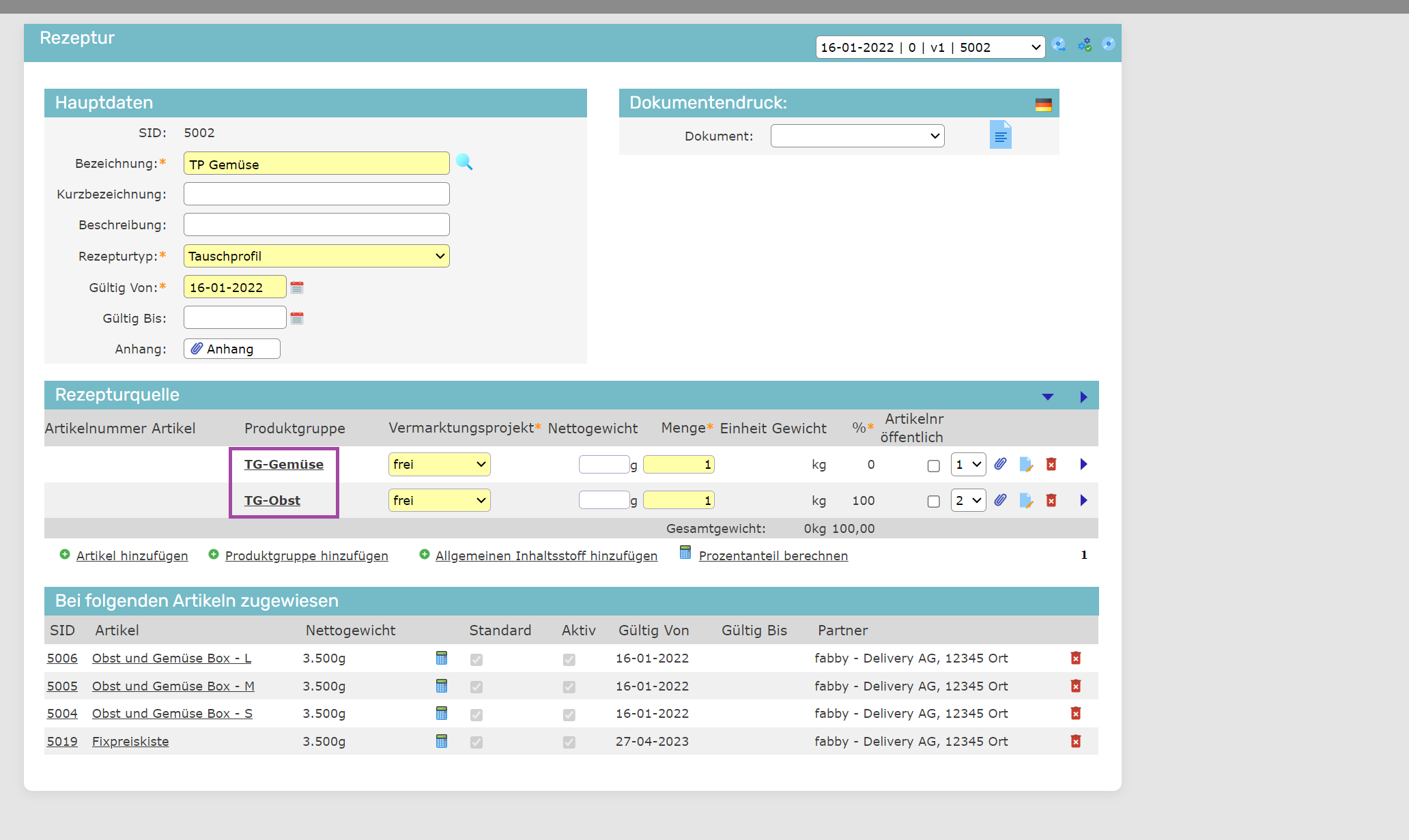The image size is (1409, 840).
Task: Delete the TG-Gemüse row with red trash icon
Action: [1051, 465]
